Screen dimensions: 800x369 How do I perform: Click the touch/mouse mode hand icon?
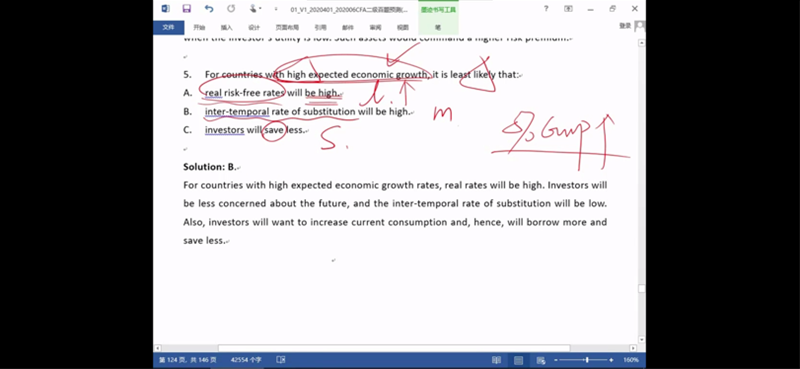pos(253,9)
